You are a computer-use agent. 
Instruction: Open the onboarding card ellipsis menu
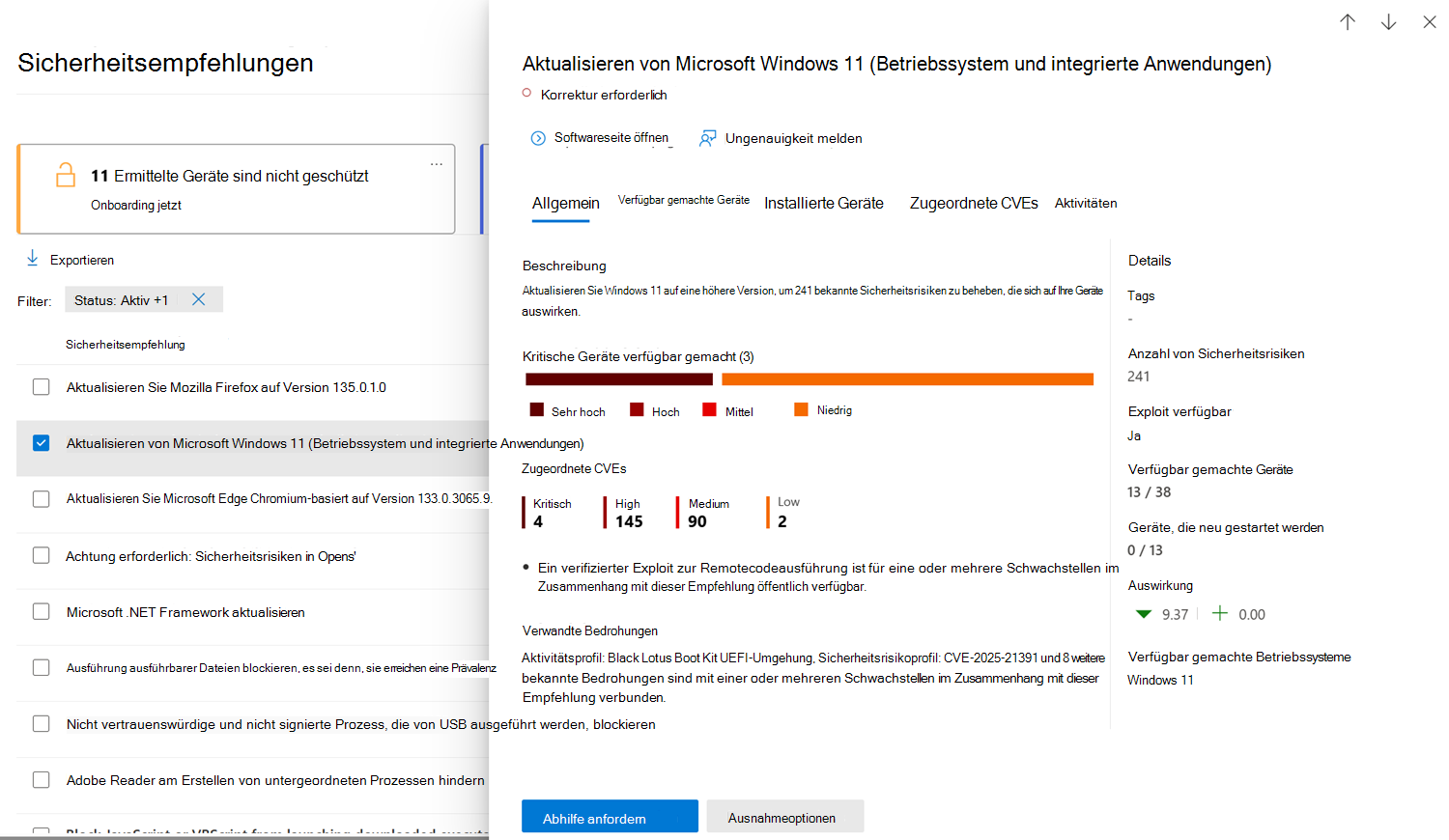(x=437, y=164)
